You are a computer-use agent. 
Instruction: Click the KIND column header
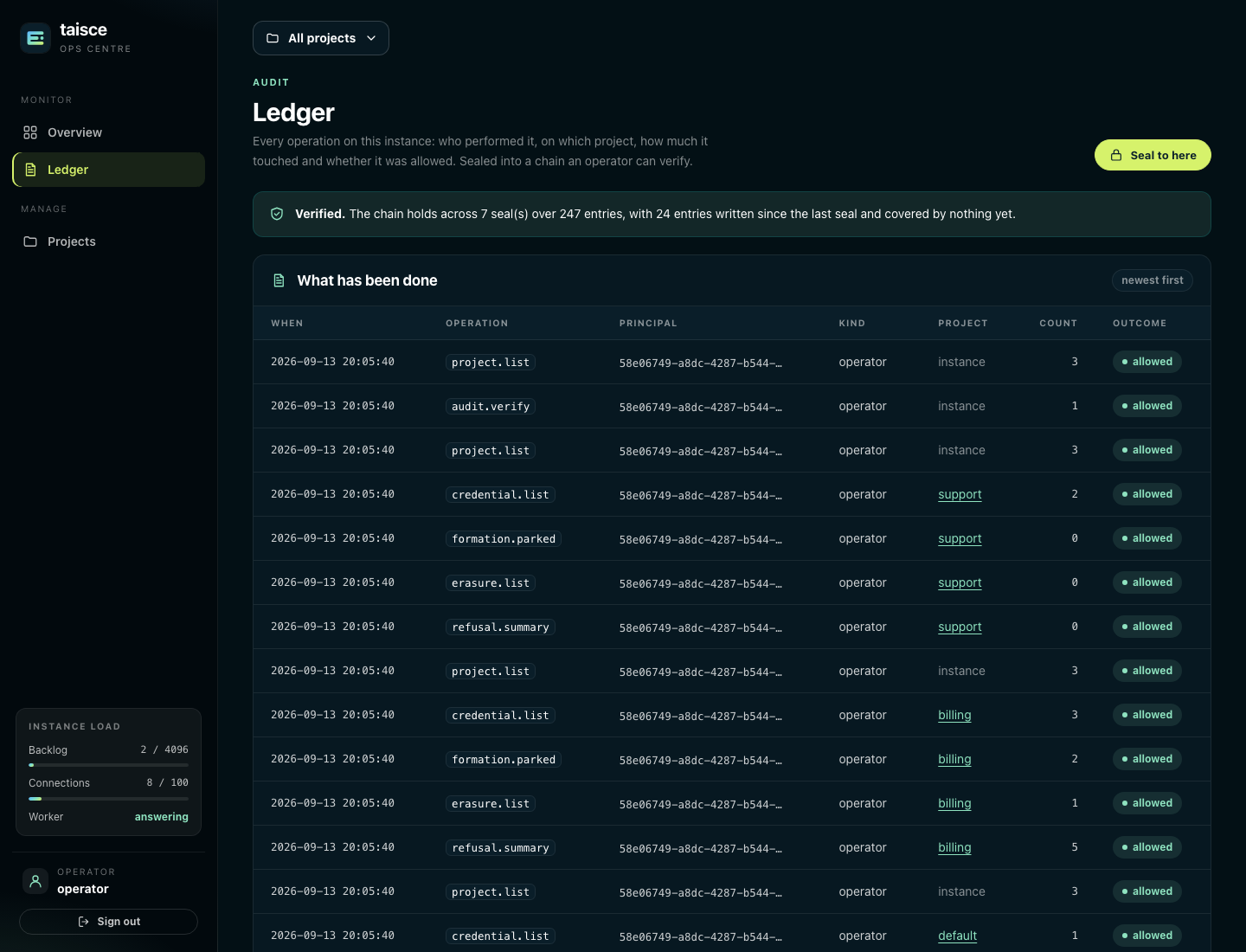click(x=852, y=324)
